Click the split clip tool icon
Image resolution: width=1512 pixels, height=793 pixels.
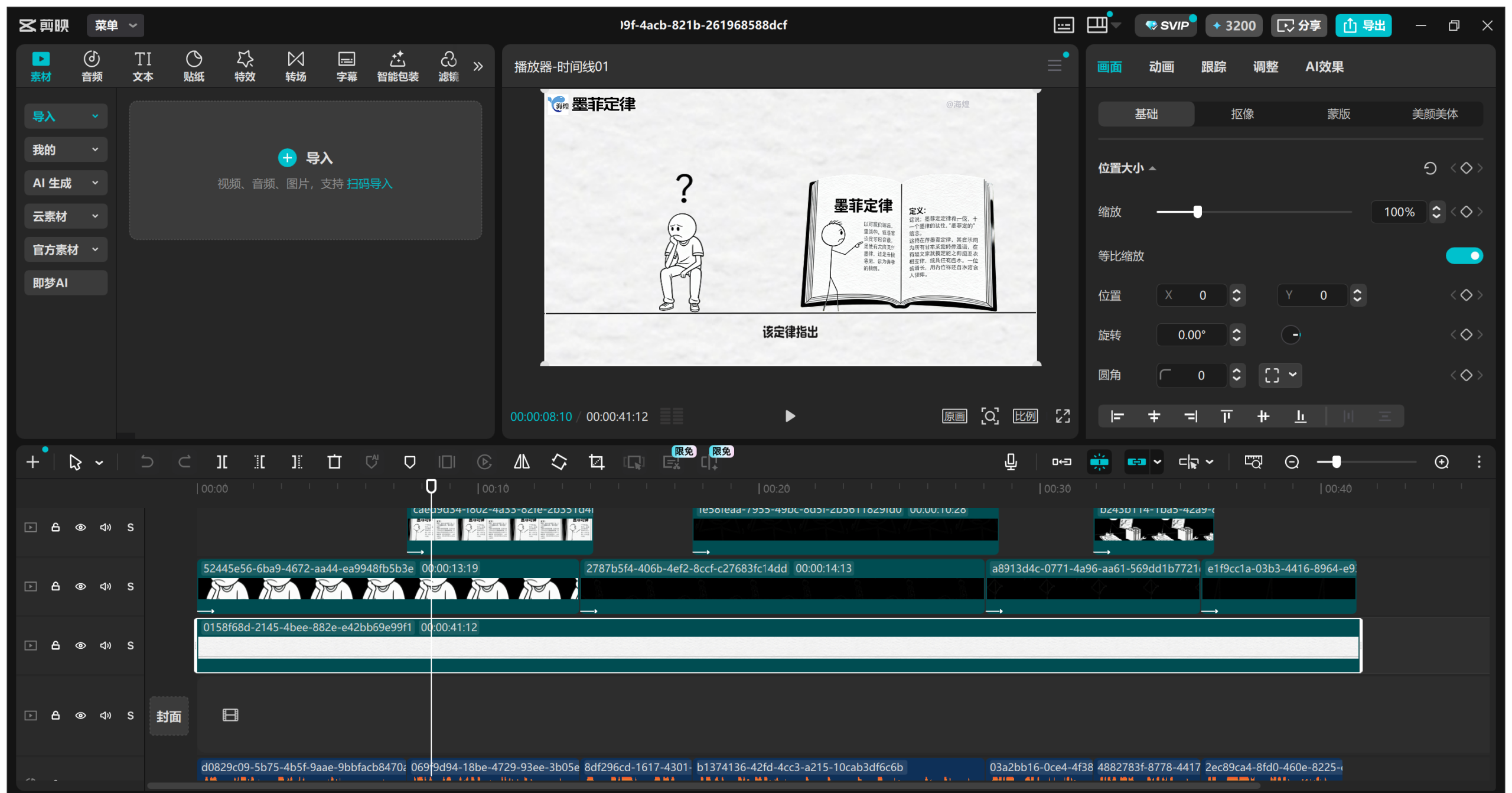point(222,462)
